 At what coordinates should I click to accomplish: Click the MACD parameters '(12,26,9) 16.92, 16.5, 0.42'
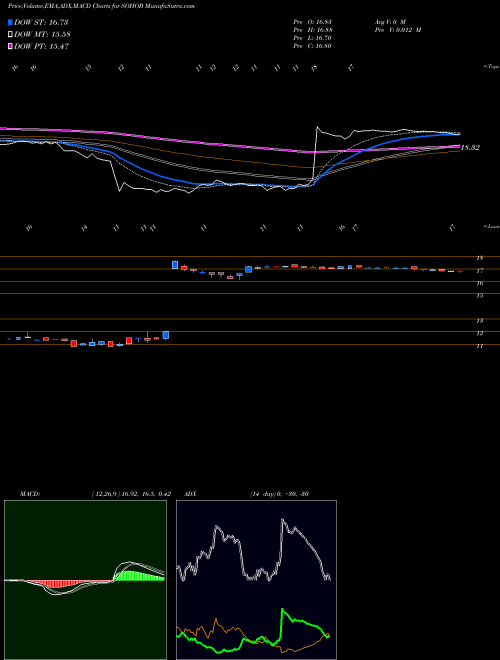point(131,494)
